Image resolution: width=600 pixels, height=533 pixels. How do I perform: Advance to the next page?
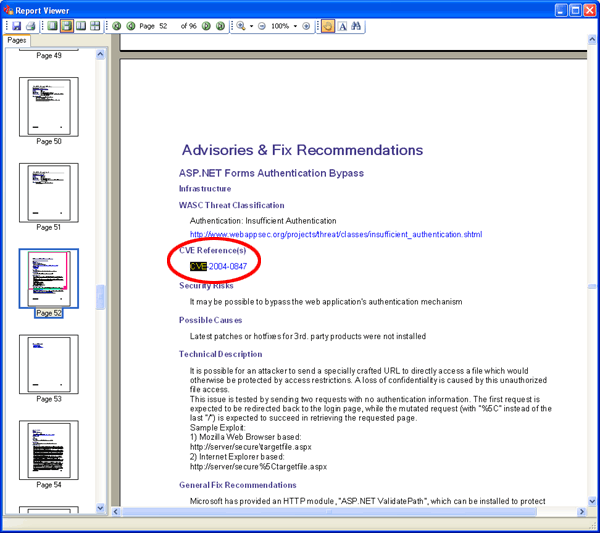click(206, 26)
